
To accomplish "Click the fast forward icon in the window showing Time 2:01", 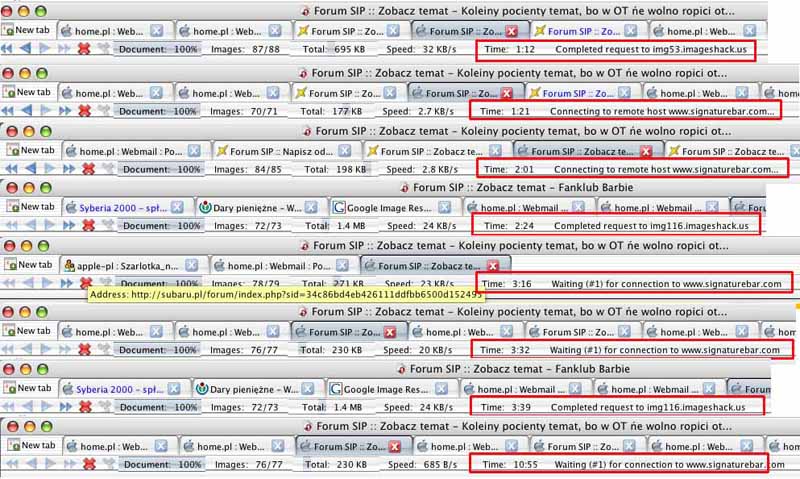I will pos(68,170).
